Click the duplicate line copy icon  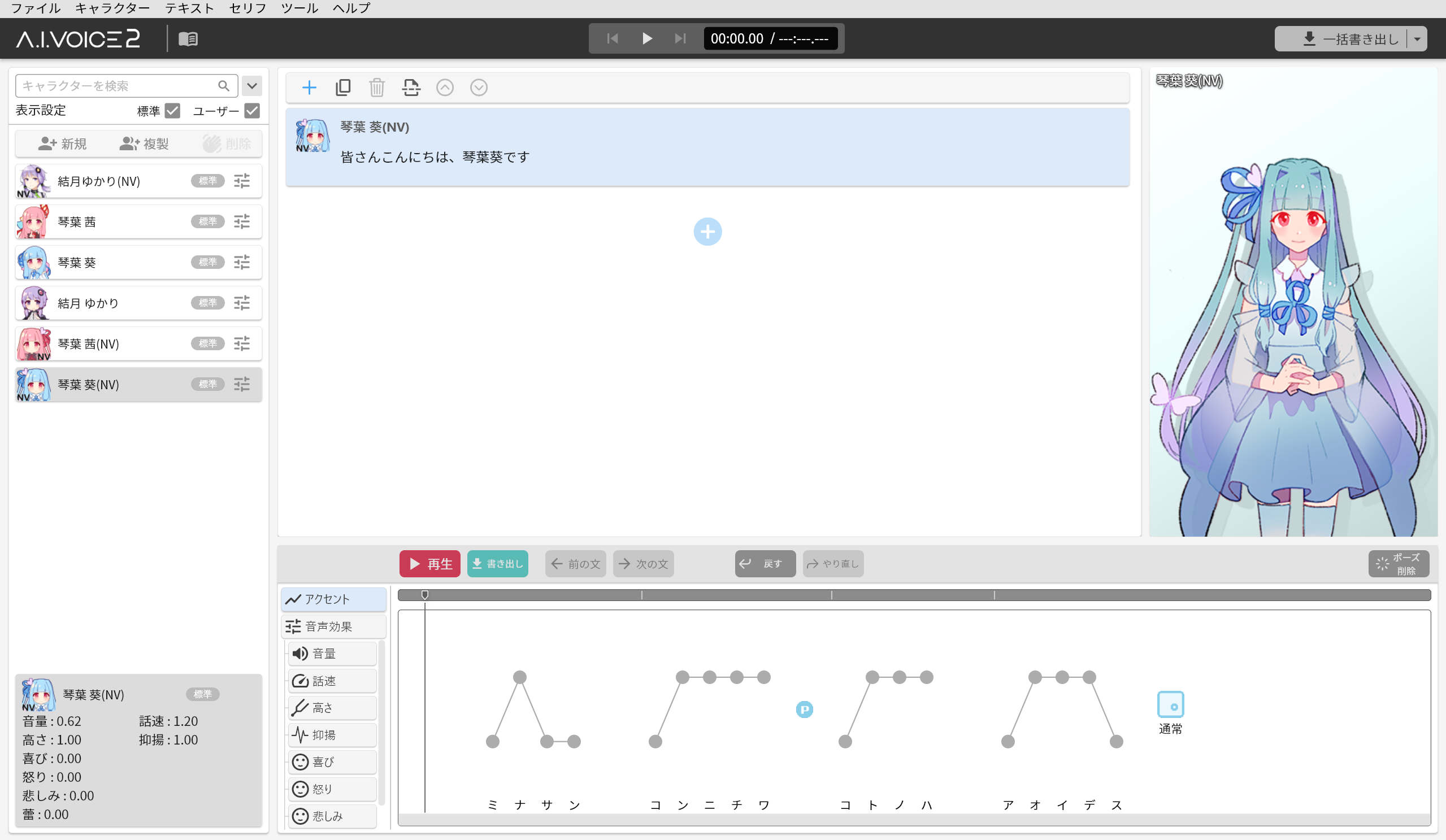[342, 87]
